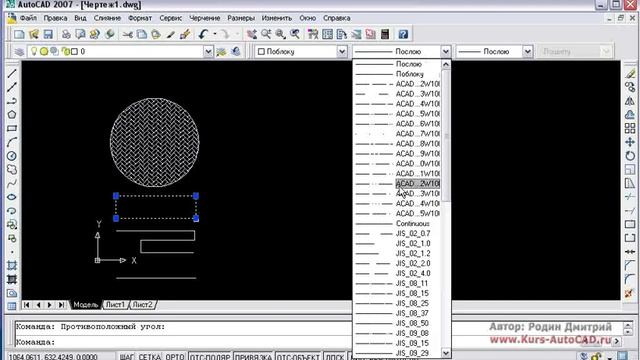Expand the lineweight Послою dropdown
640x360 pixels.
pos(527,52)
